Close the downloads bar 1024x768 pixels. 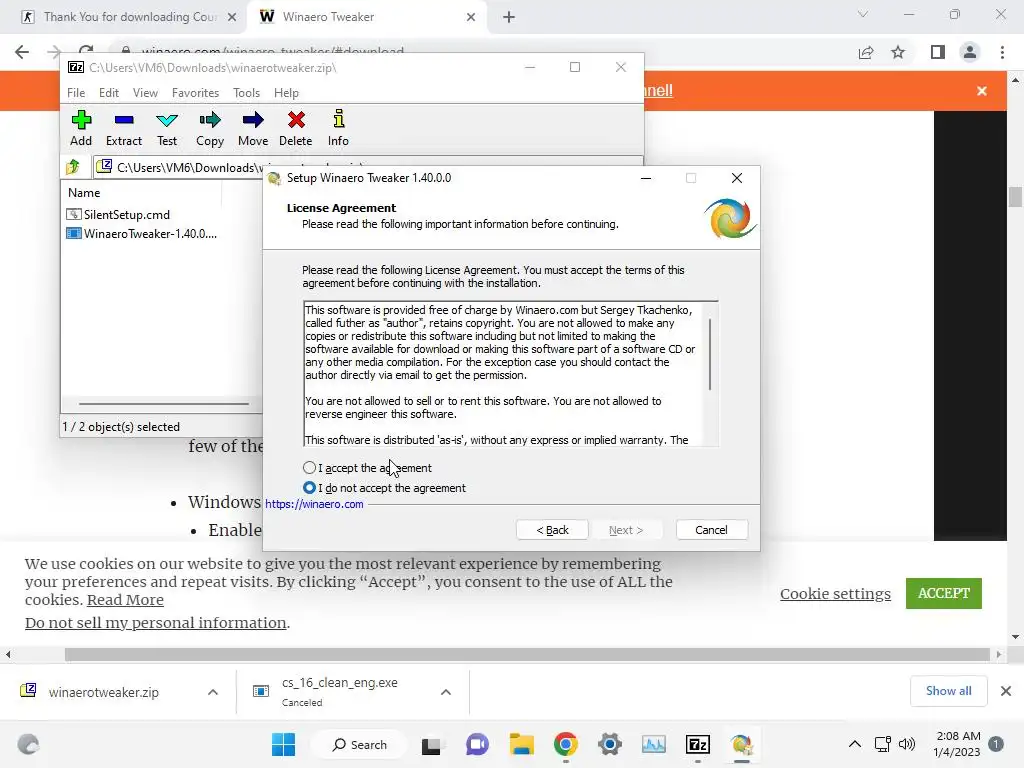[x=1006, y=691]
